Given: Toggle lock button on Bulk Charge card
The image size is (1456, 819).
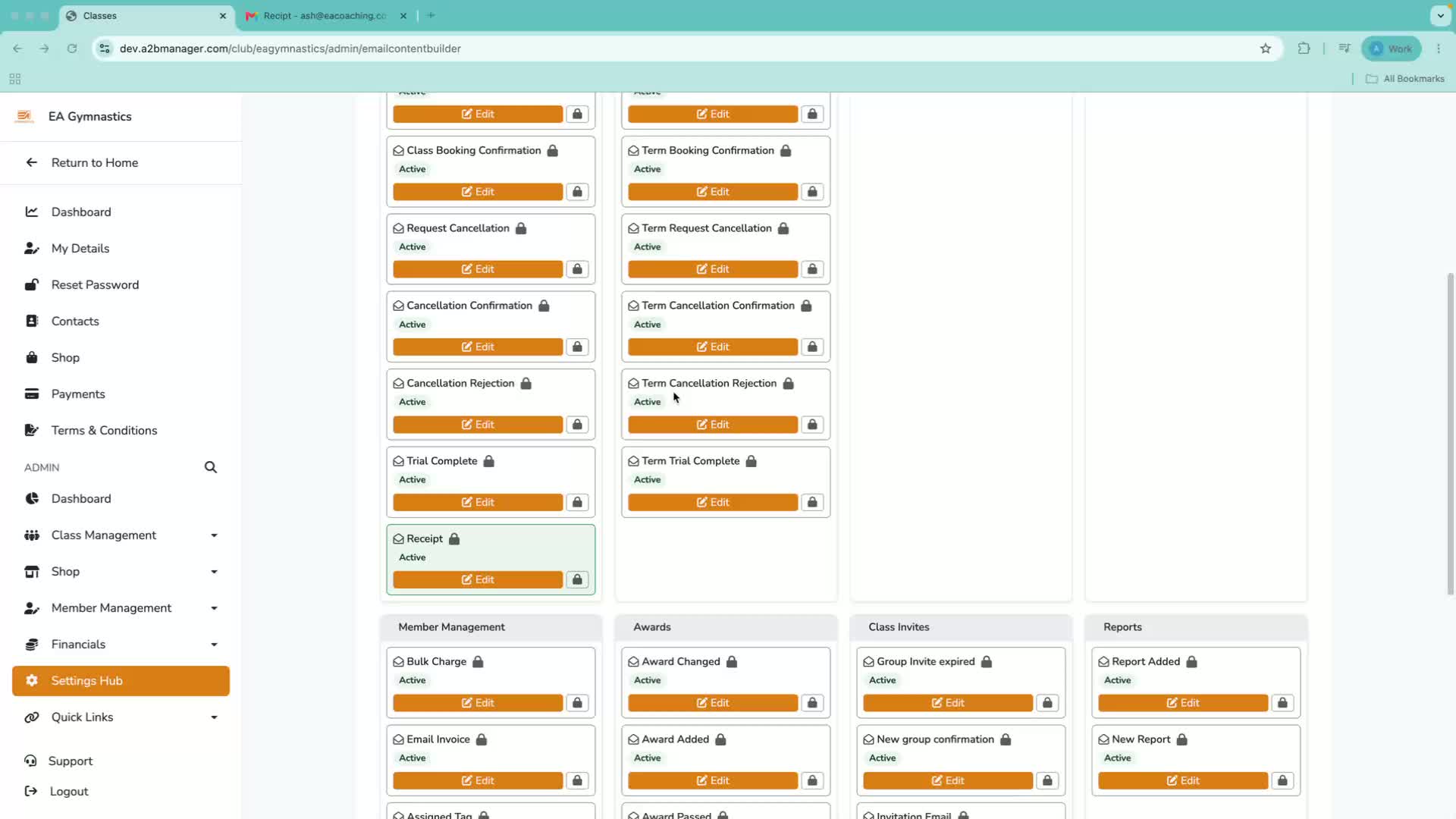Looking at the screenshot, I should (577, 703).
